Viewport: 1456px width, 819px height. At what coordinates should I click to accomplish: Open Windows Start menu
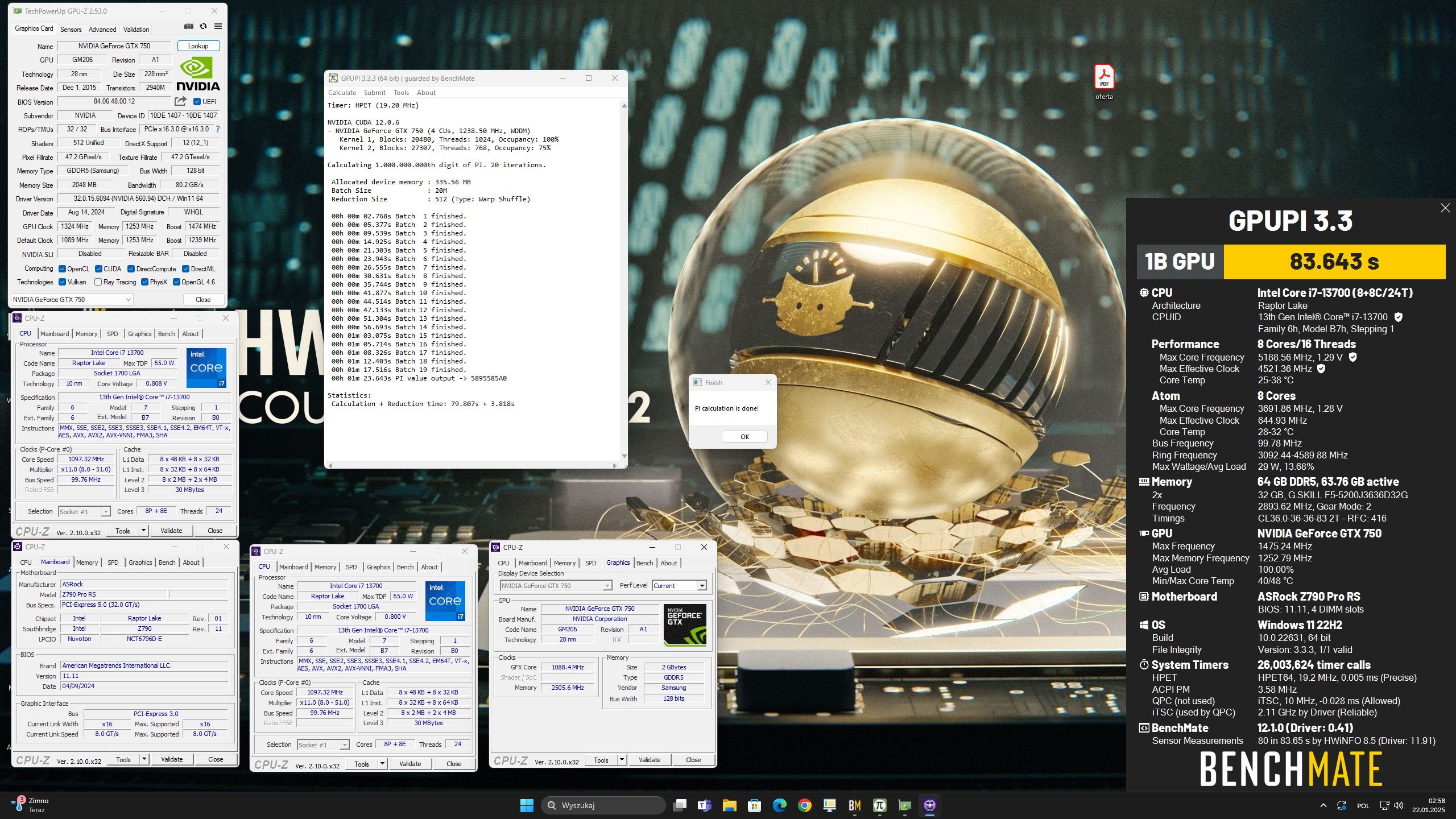(527, 805)
